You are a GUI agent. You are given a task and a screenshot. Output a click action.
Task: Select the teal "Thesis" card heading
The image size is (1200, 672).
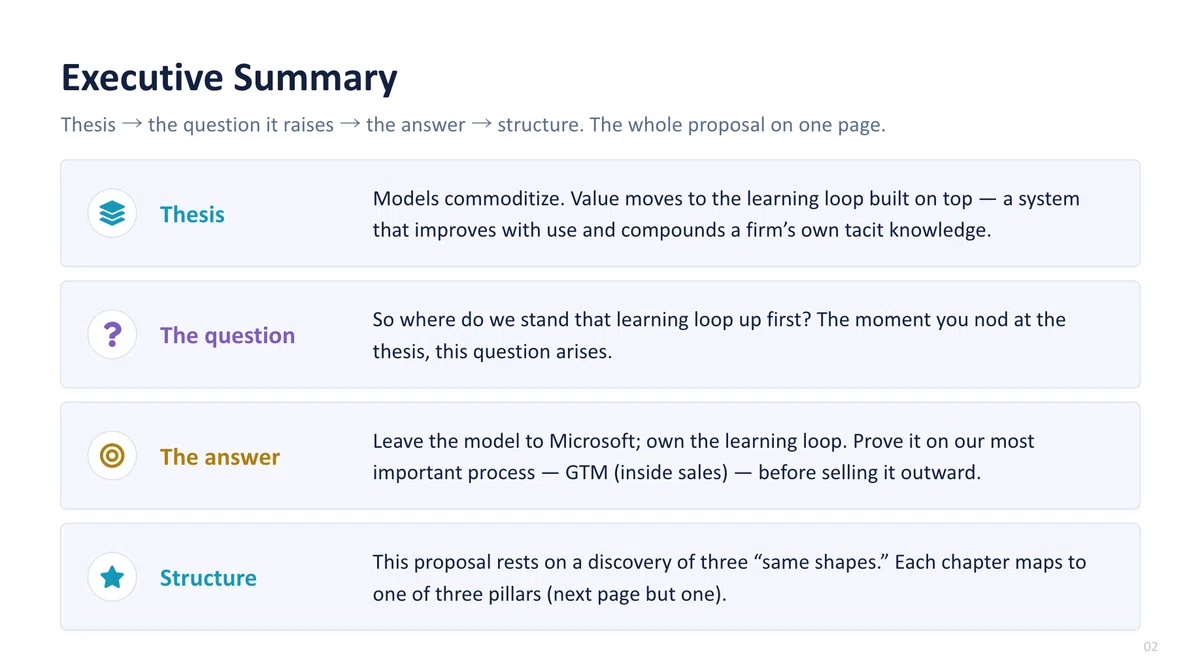(192, 214)
